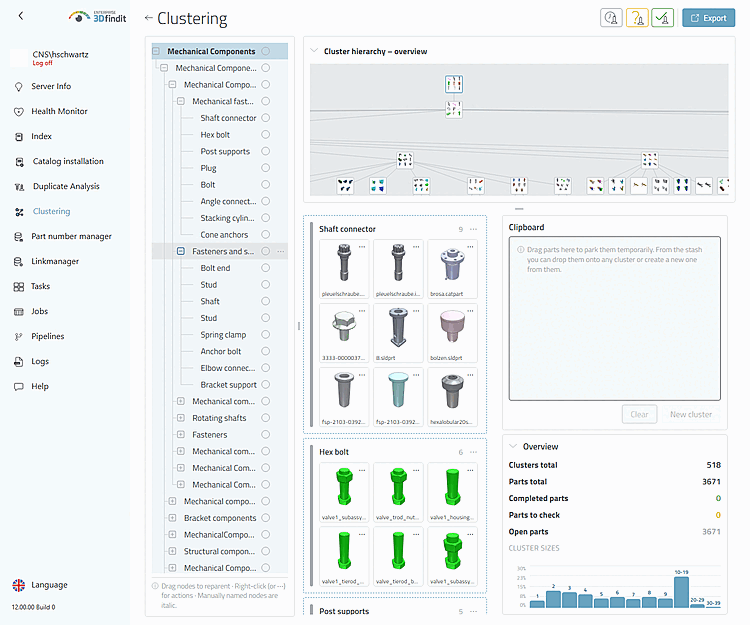Click the Index sidebar icon
The width and height of the screenshot is (750, 625).
[19, 137]
